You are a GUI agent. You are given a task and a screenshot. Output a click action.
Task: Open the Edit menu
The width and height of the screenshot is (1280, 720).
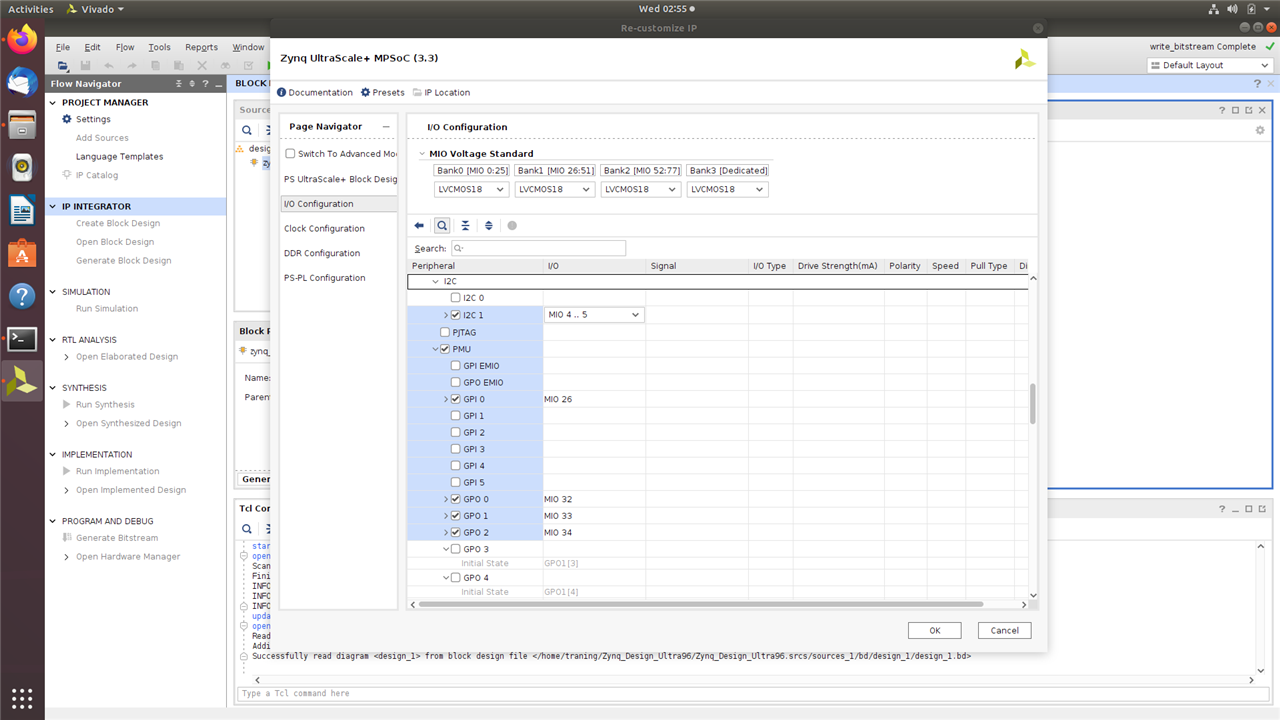pos(92,47)
